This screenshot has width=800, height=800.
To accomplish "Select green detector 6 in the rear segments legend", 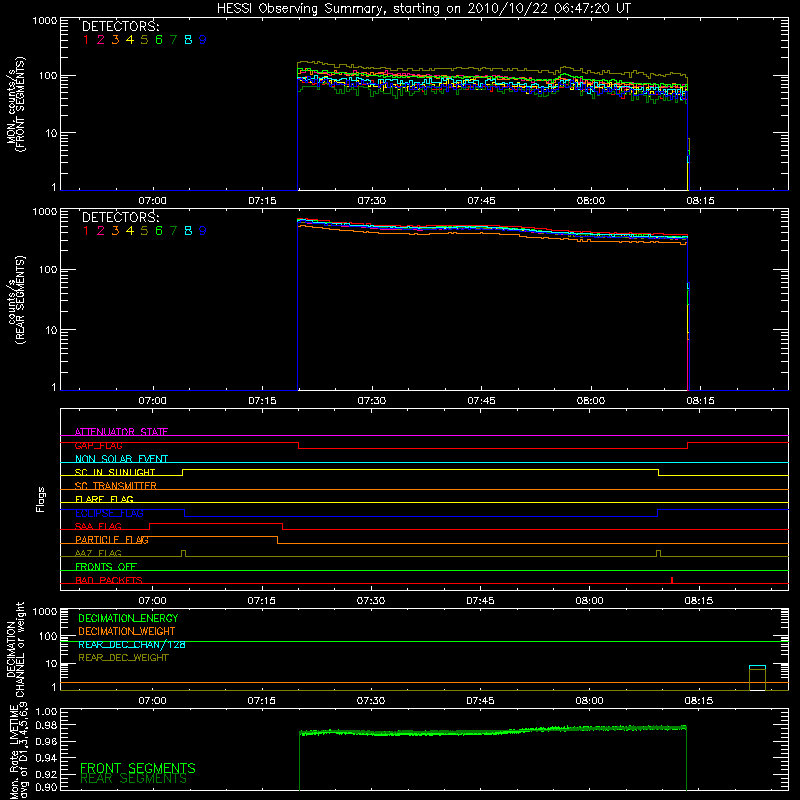I will coord(159,231).
